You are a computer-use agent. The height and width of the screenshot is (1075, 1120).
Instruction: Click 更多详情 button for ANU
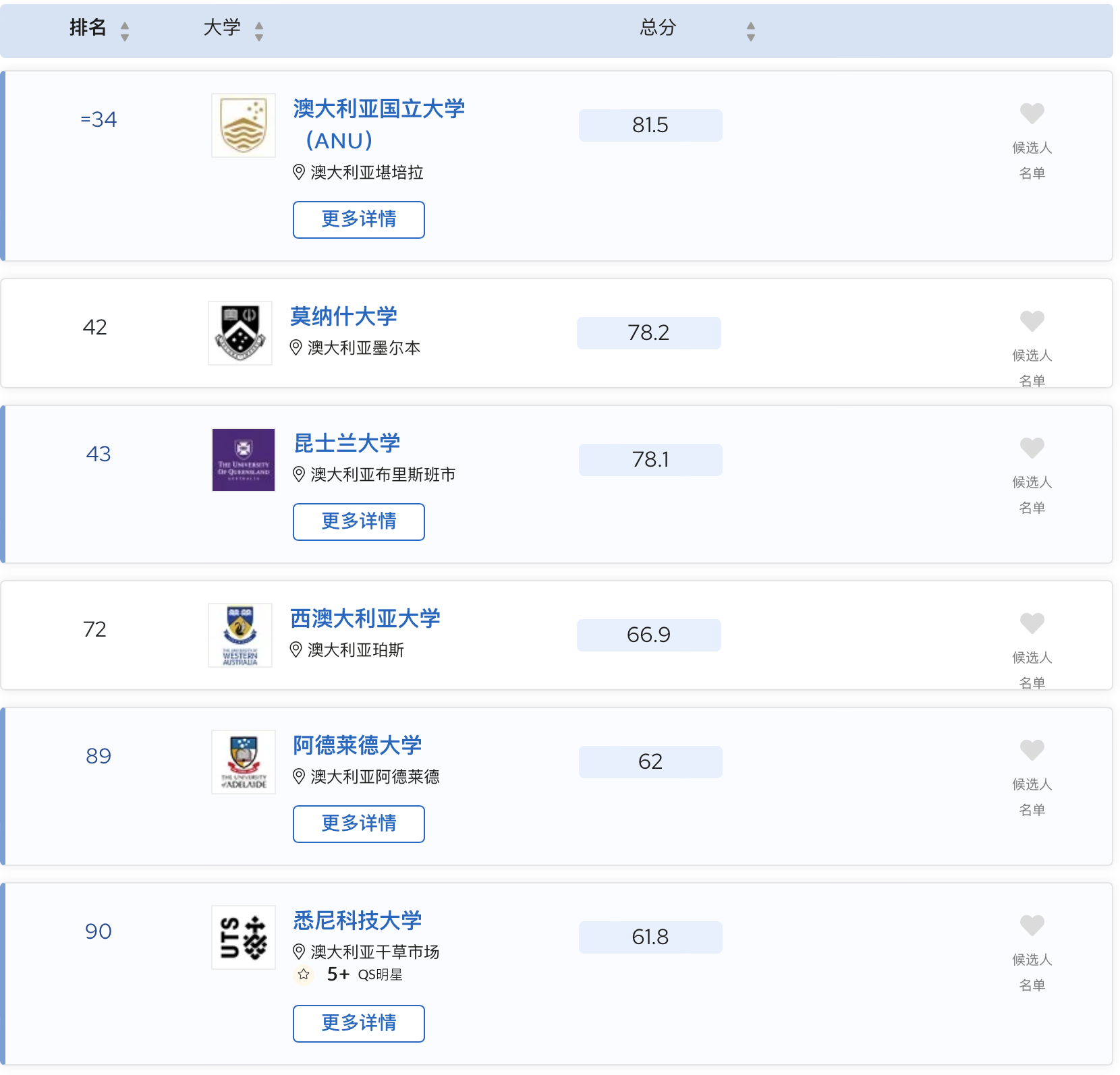(358, 220)
